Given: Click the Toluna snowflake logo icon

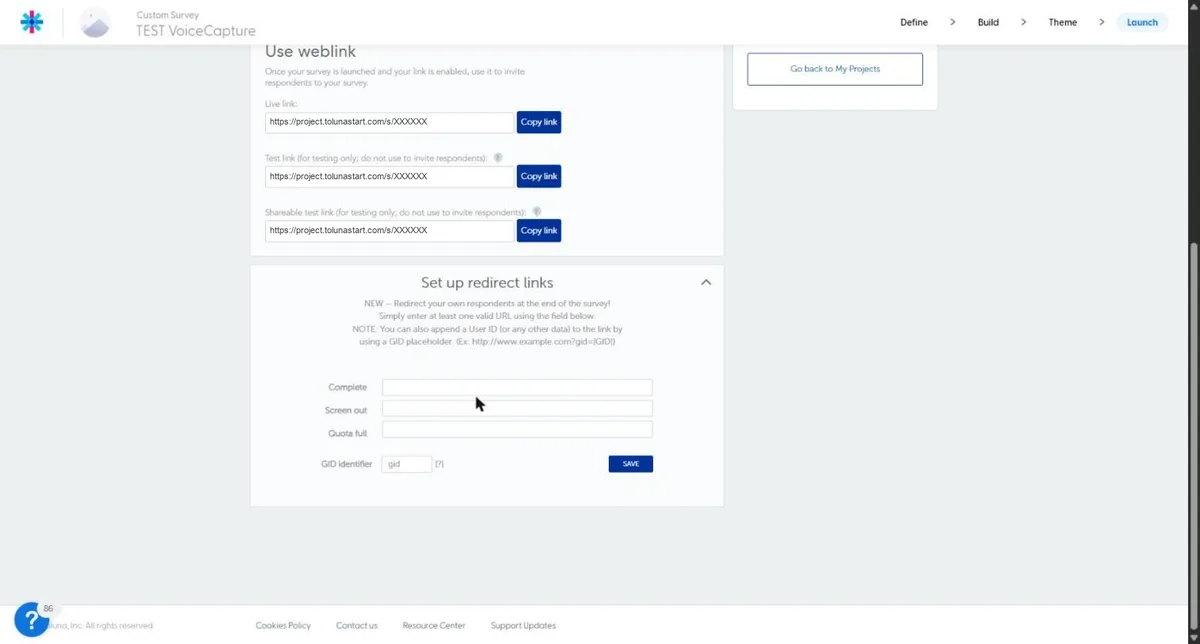Looking at the screenshot, I should click(32, 22).
